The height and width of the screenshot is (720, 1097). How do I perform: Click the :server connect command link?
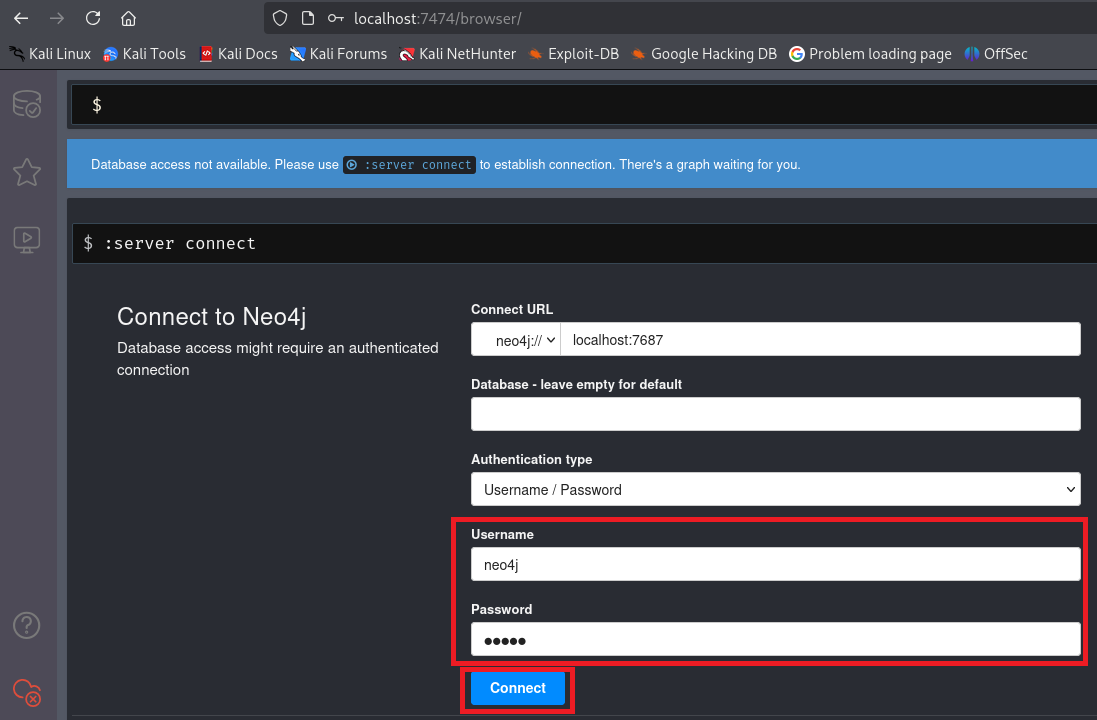[409, 165]
